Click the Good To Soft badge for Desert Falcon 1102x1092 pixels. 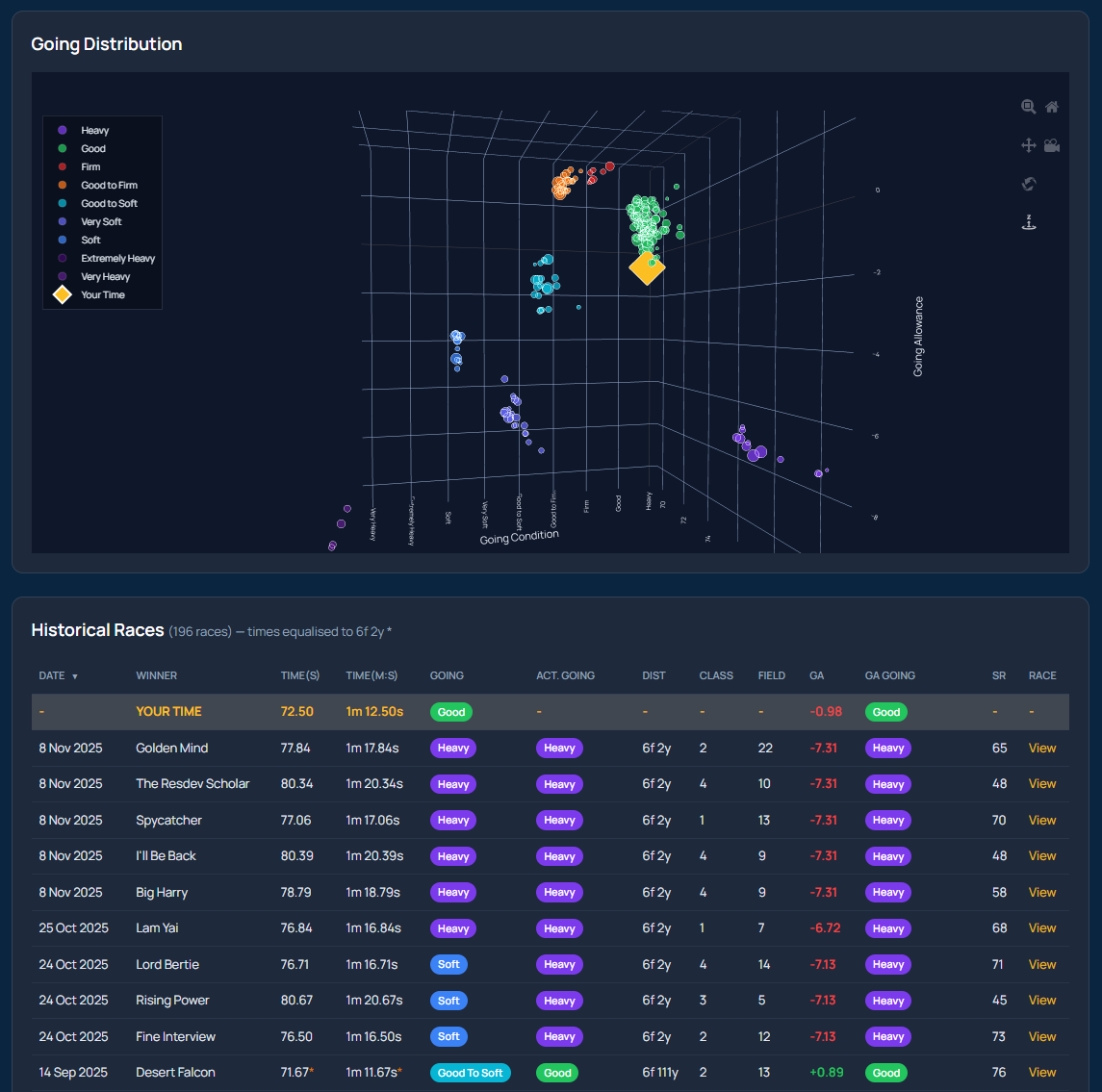point(471,1072)
